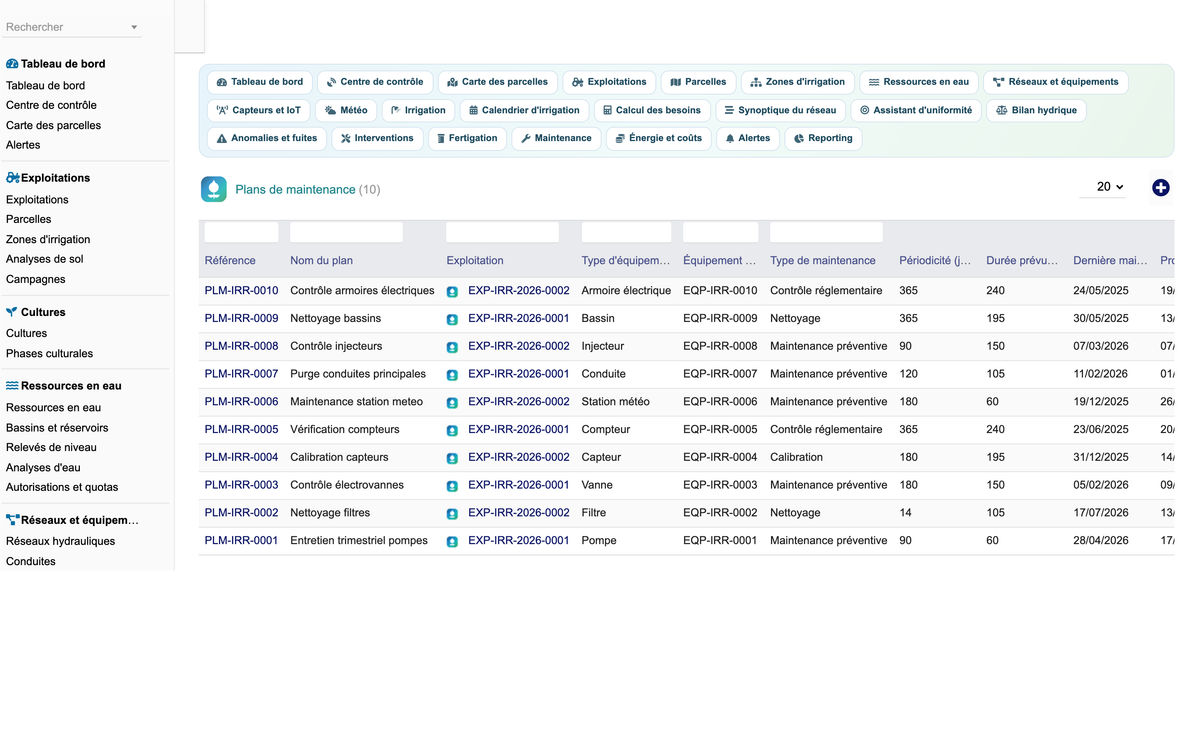Viewport: 1200px width, 743px height.
Task: Open Fertigation navigation button
Action: point(466,138)
